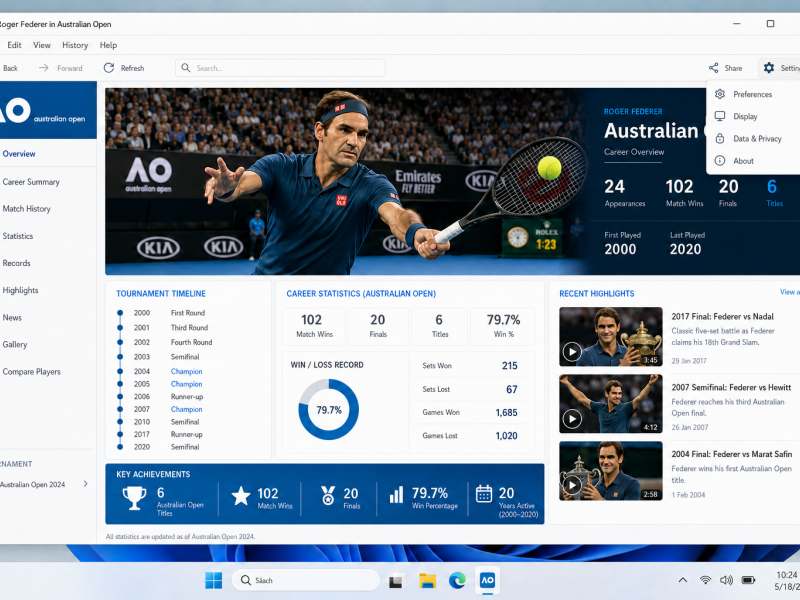
Task: Open Records section in sidebar
Action: [48, 263]
